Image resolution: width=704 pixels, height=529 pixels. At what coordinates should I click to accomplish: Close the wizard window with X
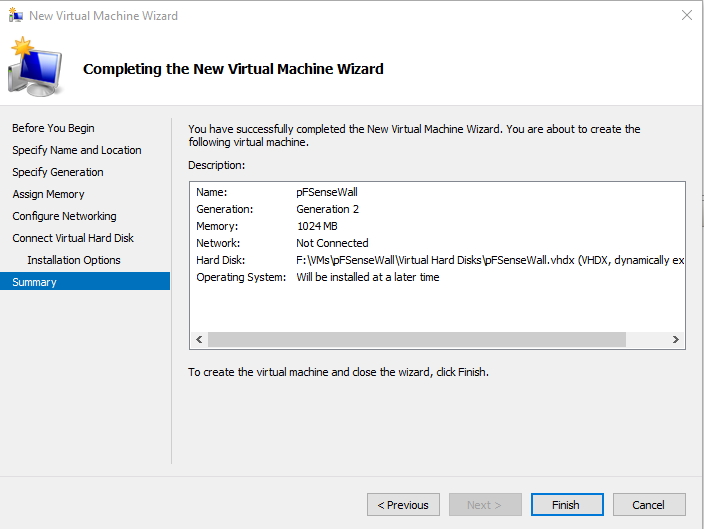(x=686, y=15)
